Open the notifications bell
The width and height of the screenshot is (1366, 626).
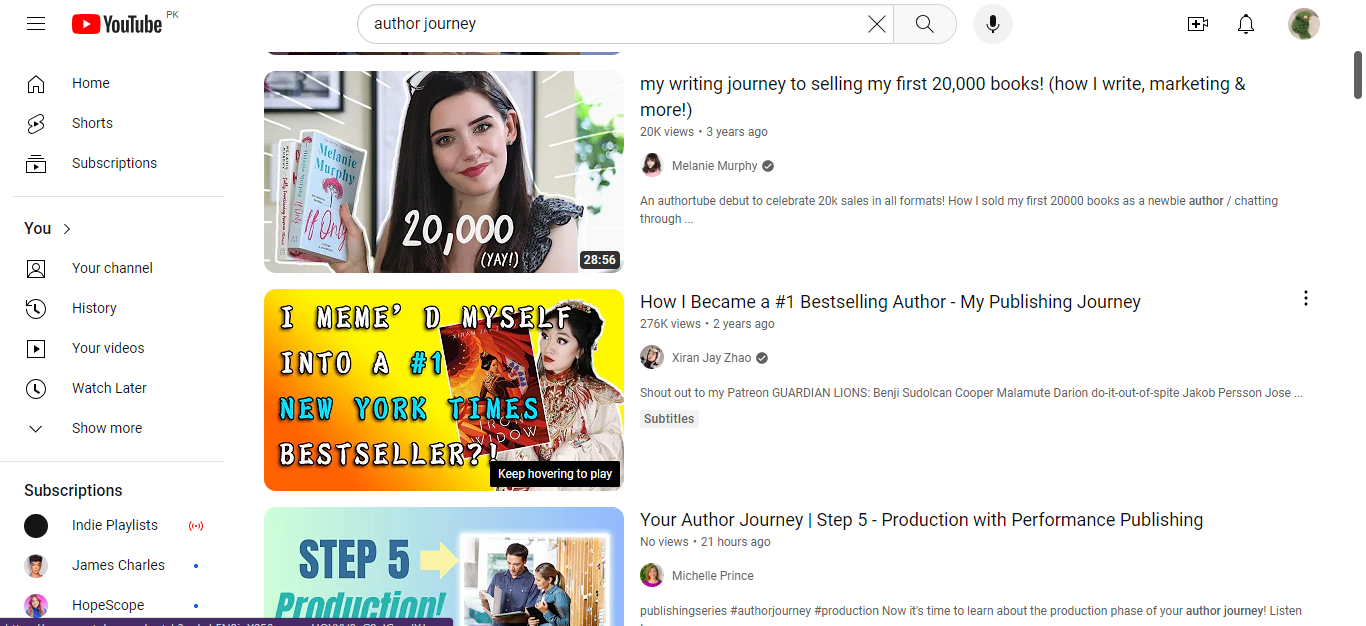coord(1246,24)
